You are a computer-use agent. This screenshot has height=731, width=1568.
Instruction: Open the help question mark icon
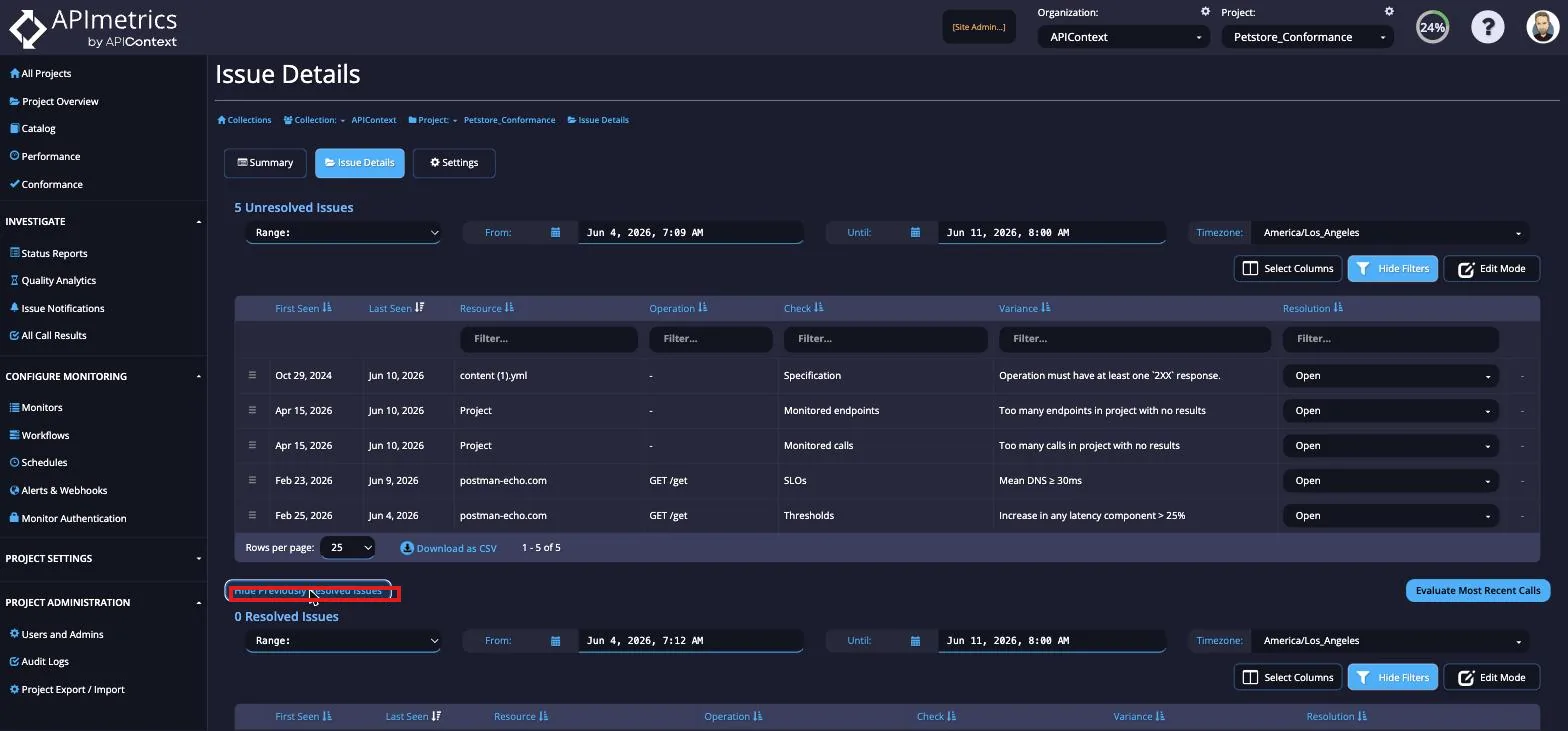(1487, 27)
